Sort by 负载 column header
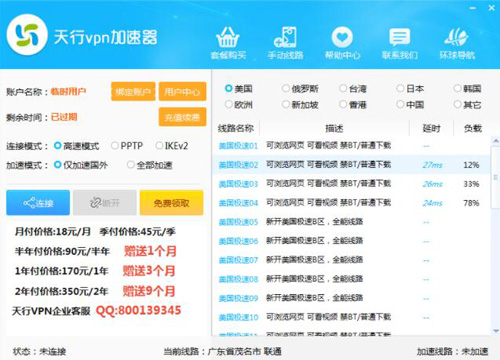This screenshot has height=360, width=500. click(x=473, y=128)
